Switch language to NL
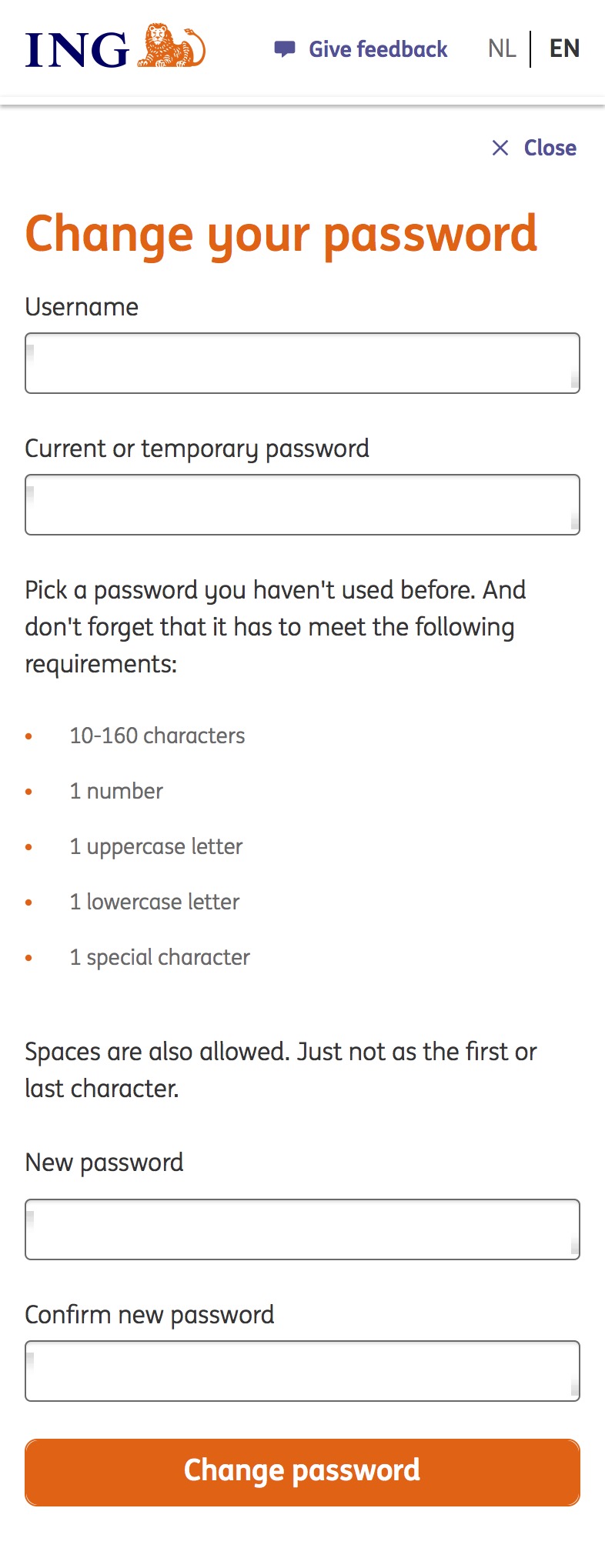Image resolution: width=605 pixels, height=1568 pixels. tap(502, 48)
